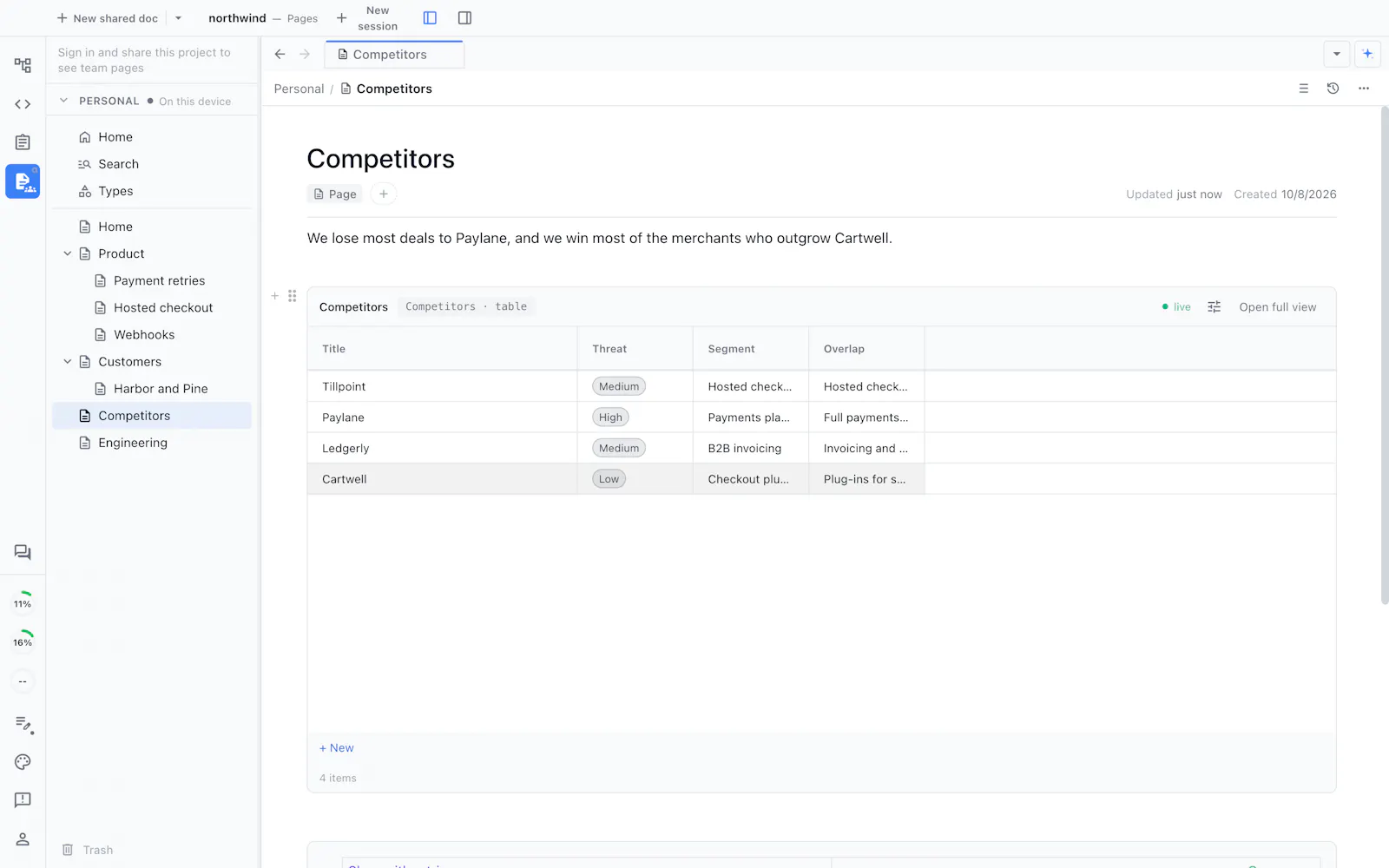Click the 11% progress indicator
Screen dimensions: 1389x868
click(23, 603)
